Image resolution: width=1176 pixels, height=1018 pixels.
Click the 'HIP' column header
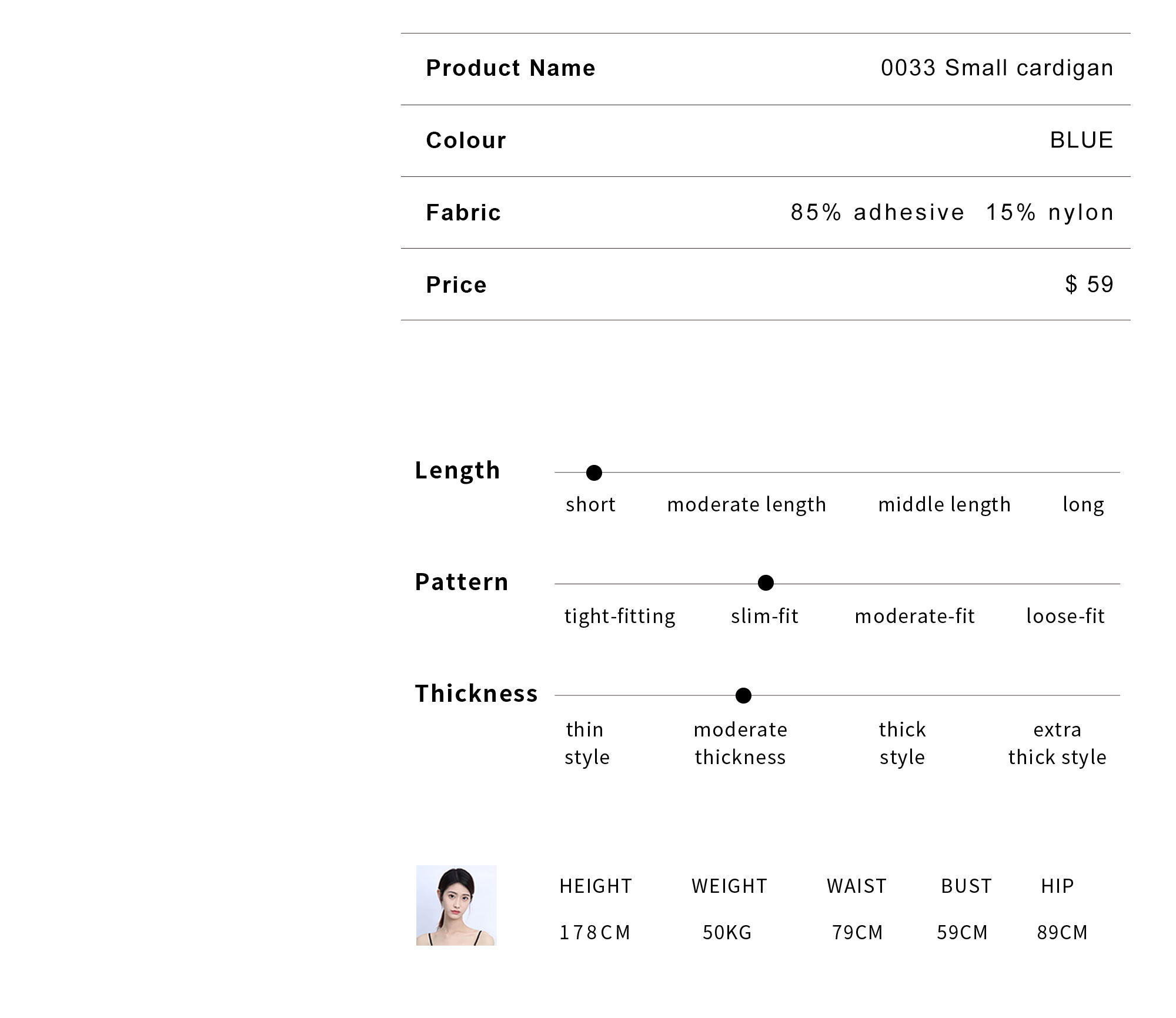click(x=1057, y=886)
